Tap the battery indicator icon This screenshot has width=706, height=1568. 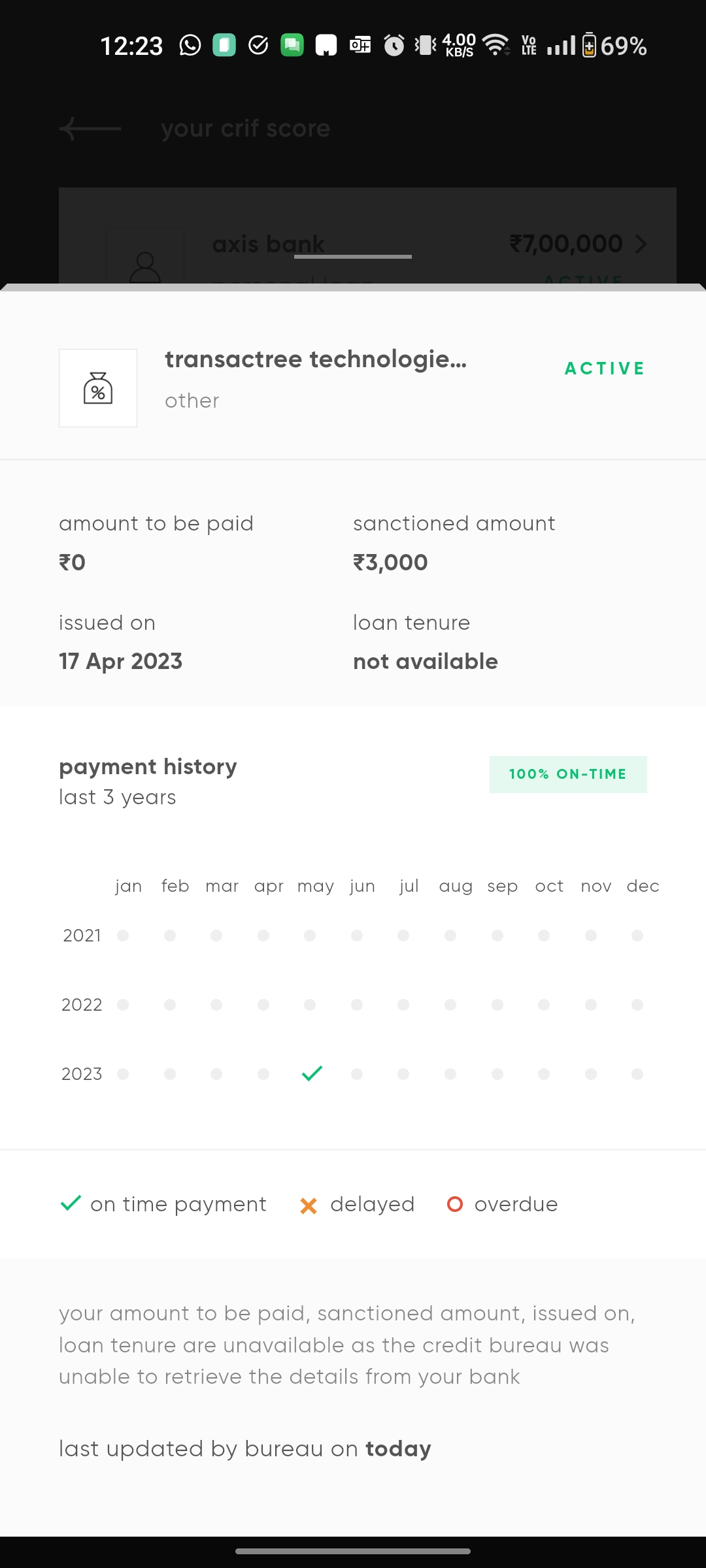[x=589, y=46]
